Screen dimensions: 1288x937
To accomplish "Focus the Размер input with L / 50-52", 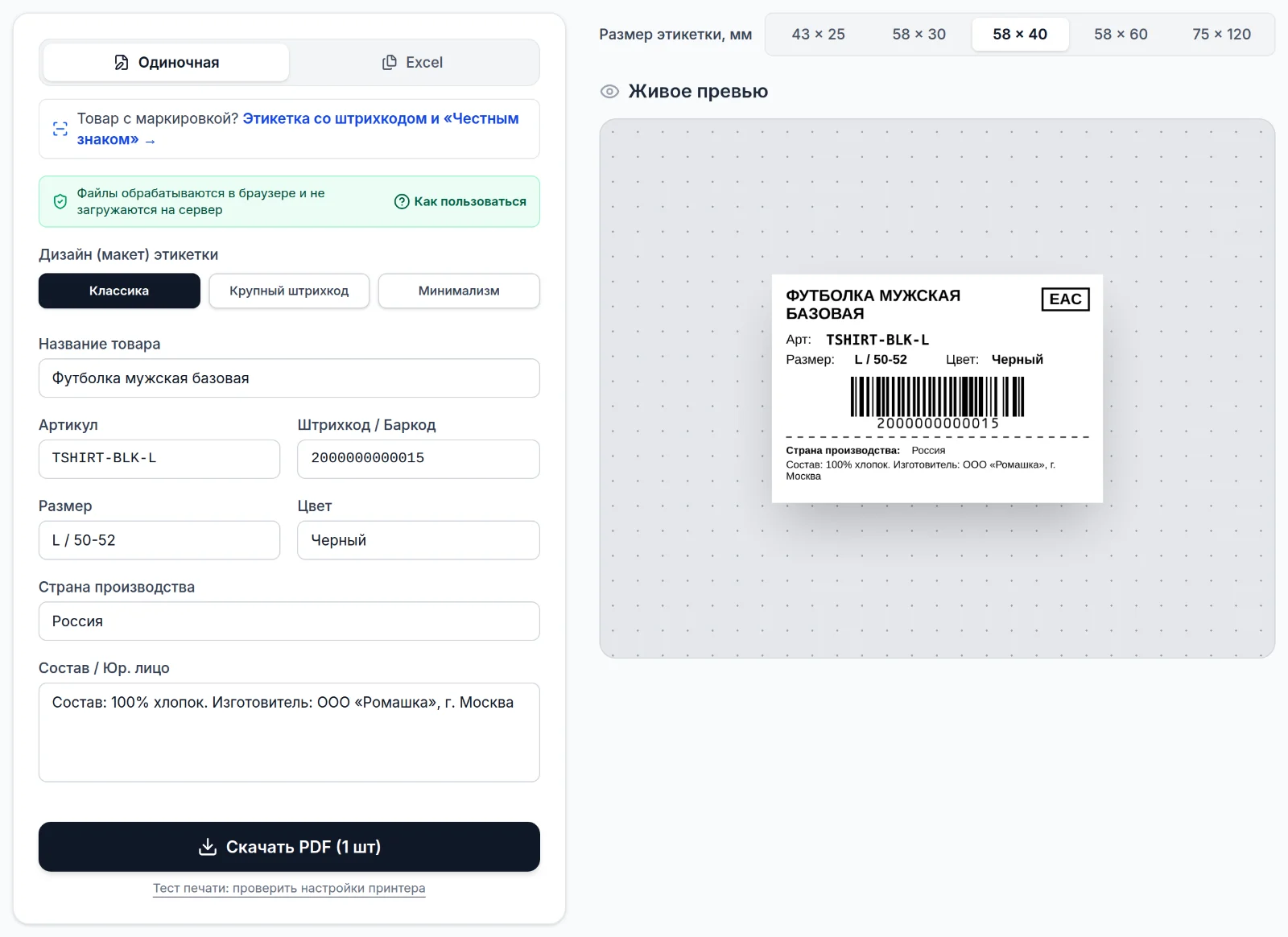I will pyautogui.click(x=159, y=540).
